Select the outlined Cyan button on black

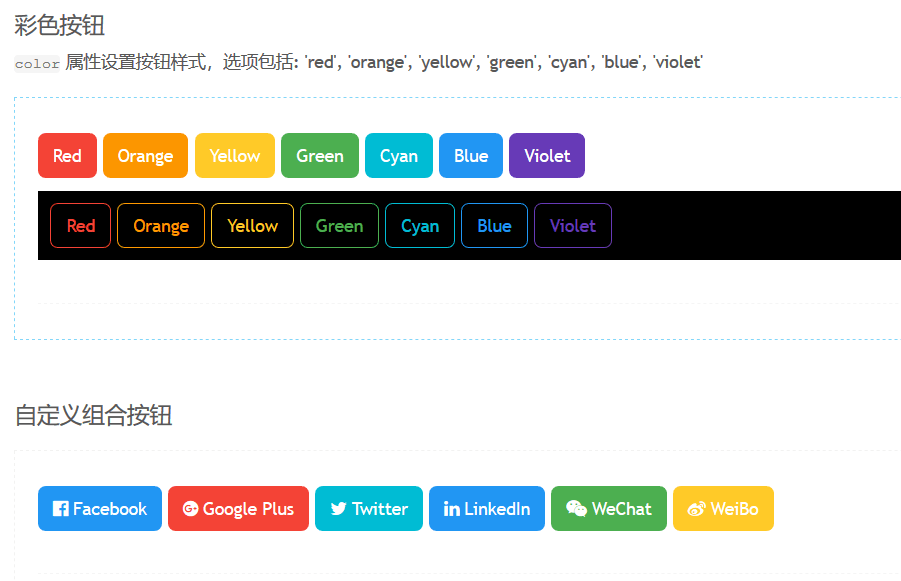(x=419, y=226)
